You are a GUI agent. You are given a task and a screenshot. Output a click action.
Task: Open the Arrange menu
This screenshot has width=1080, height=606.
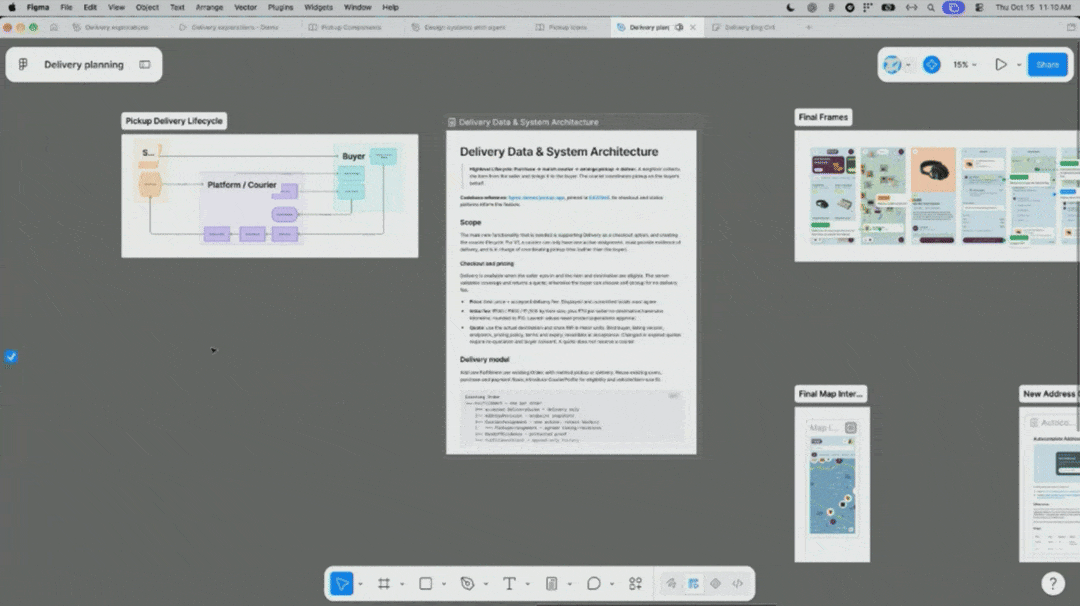(x=209, y=8)
